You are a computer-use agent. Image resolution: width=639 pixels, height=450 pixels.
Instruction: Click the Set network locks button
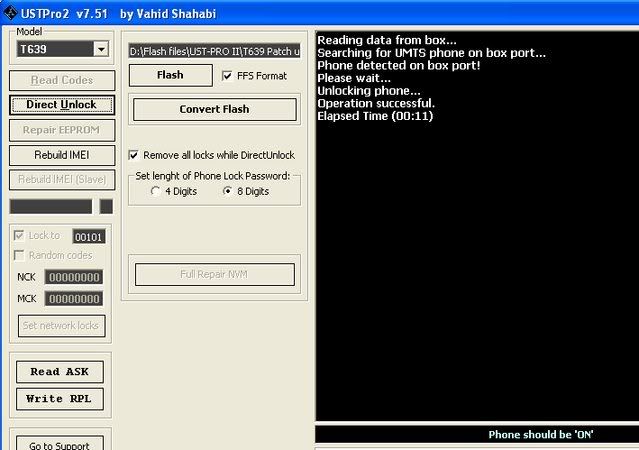62,326
